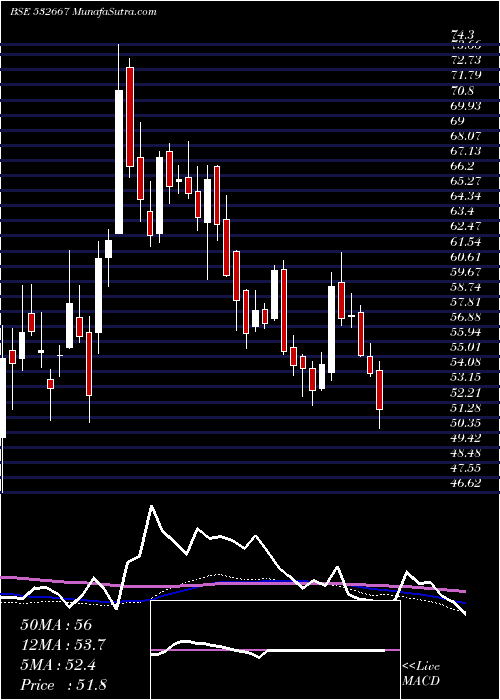This screenshot has height=700, width=500.
Task: Click the '<<Live MACD' label
Action: click(x=421, y=674)
